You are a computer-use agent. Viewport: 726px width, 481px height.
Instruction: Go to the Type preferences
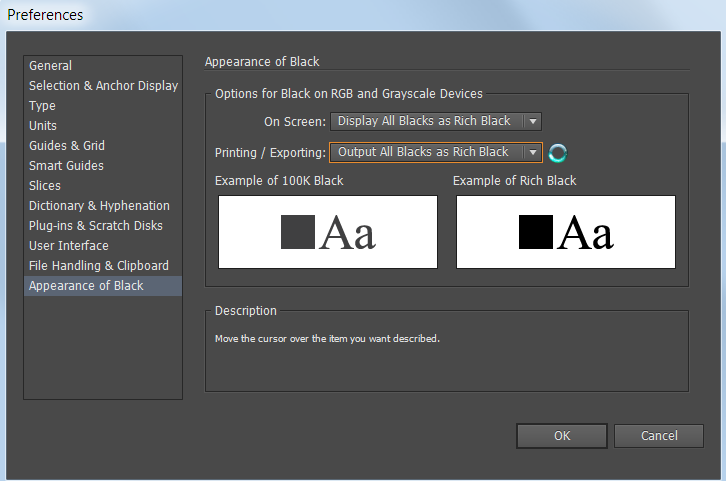tap(103, 106)
